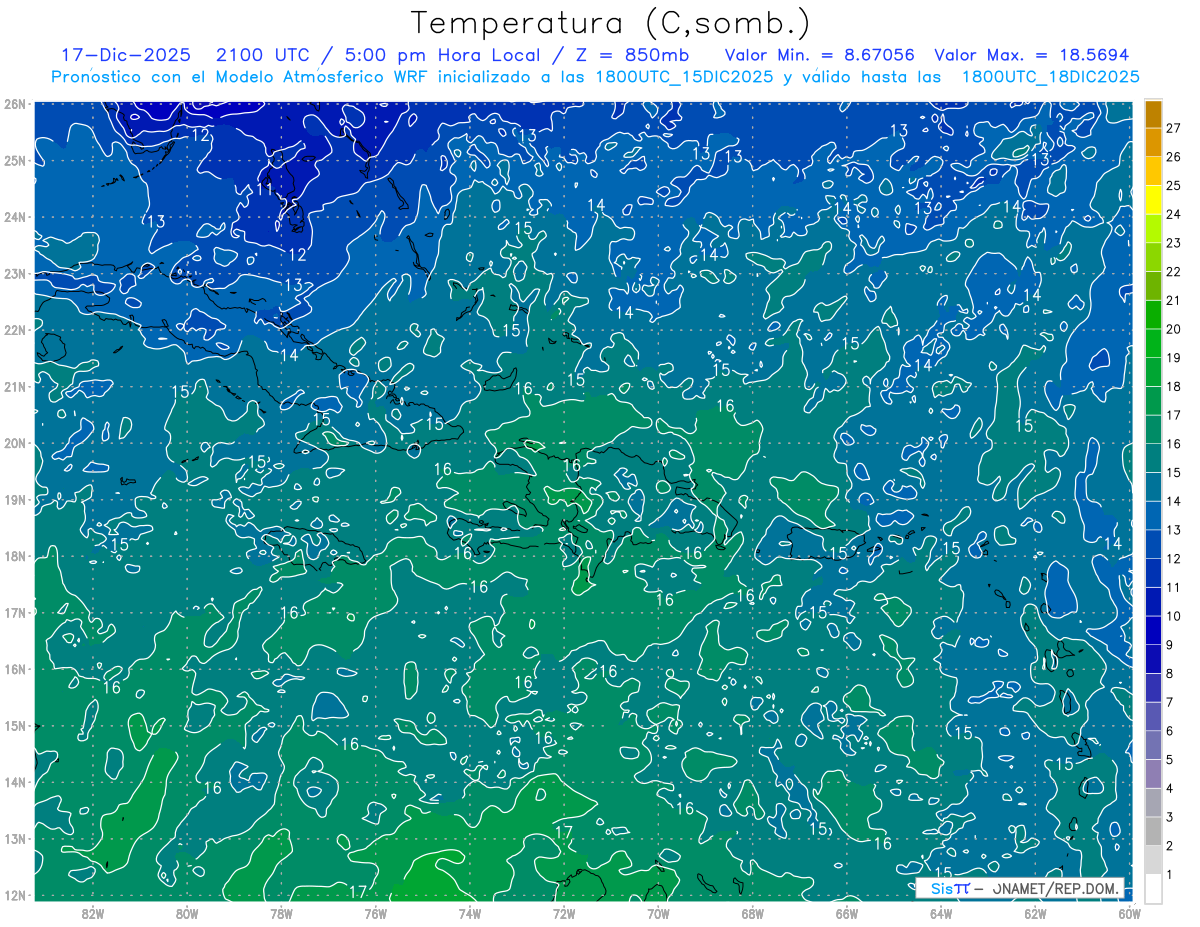The width and height of the screenshot is (1200, 927).
Task: Click color scale number "20"
Action: coord(1174,329)
